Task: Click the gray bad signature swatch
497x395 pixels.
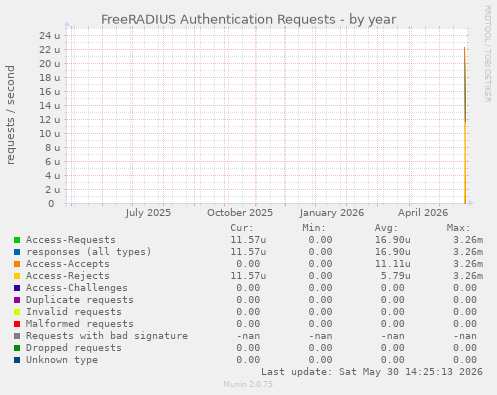Action: pos(17,336)
